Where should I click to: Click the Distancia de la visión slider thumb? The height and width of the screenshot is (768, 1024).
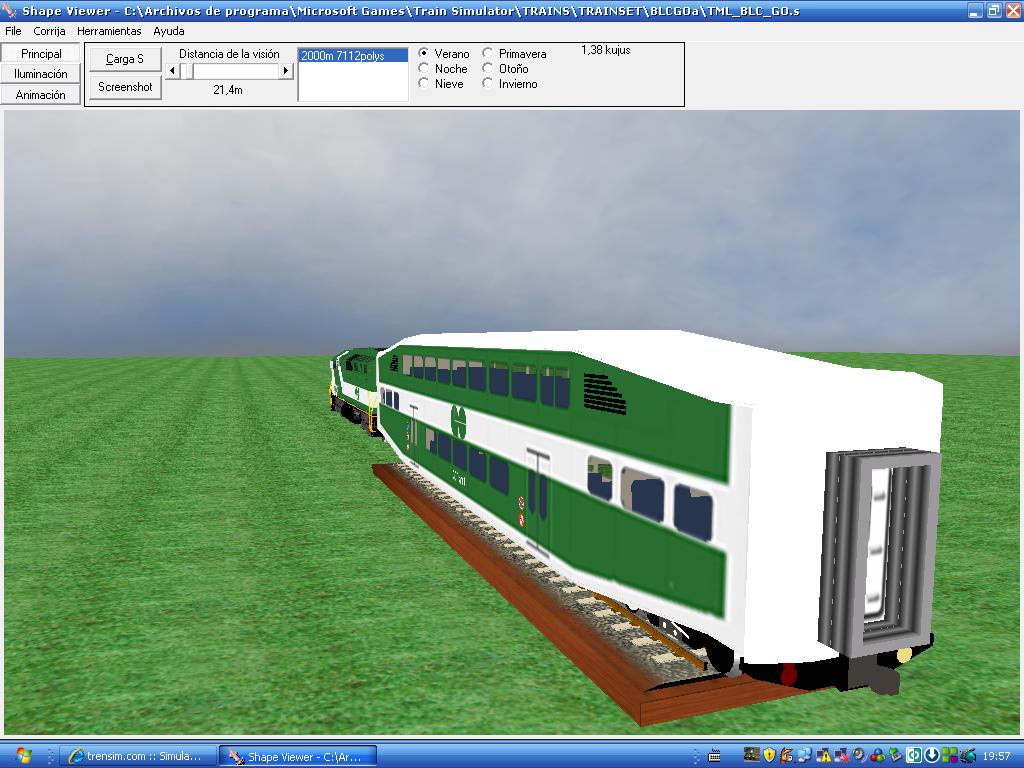tap(186, 71)
